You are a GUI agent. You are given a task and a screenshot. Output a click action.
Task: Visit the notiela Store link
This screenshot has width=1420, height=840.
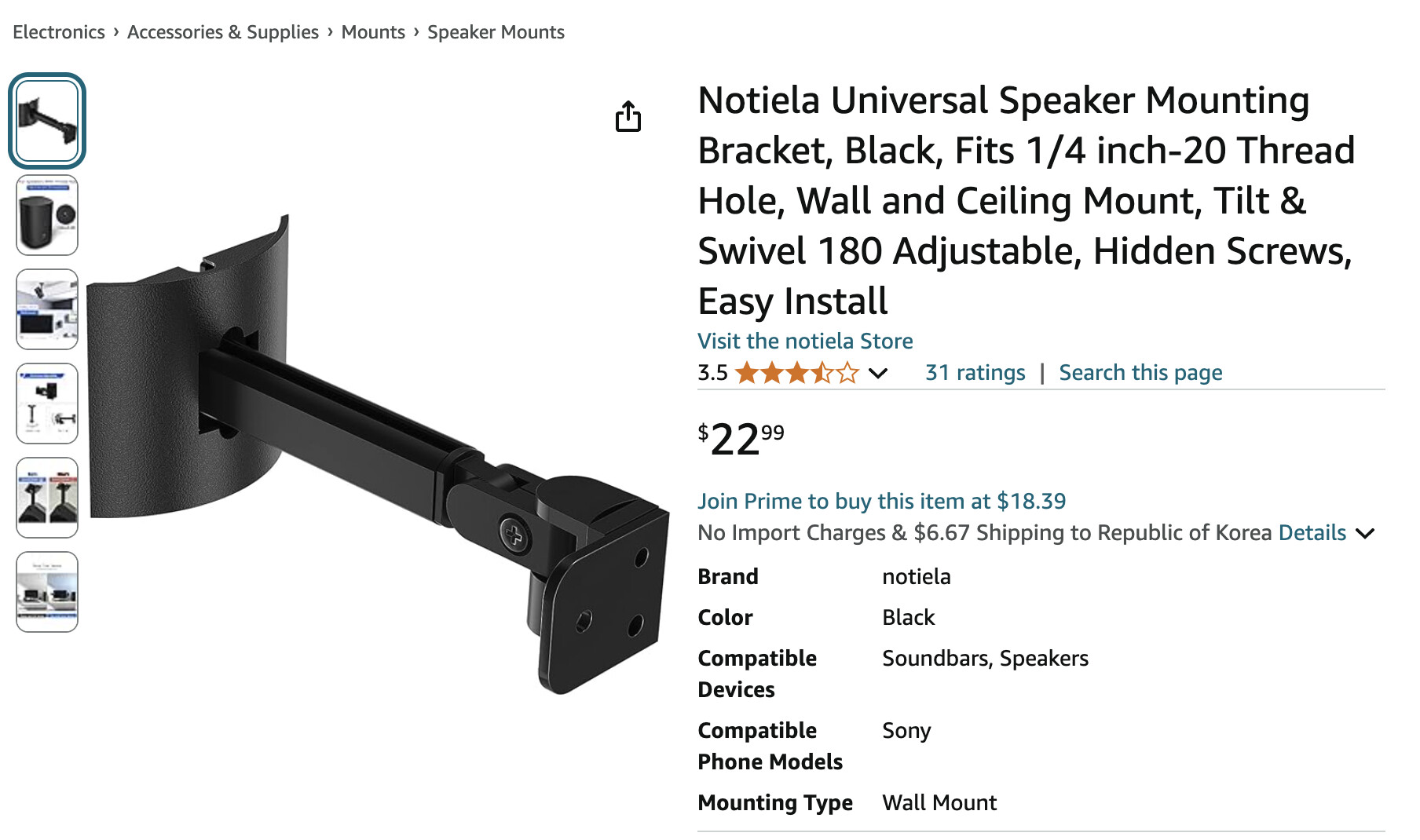click(805, 341)
